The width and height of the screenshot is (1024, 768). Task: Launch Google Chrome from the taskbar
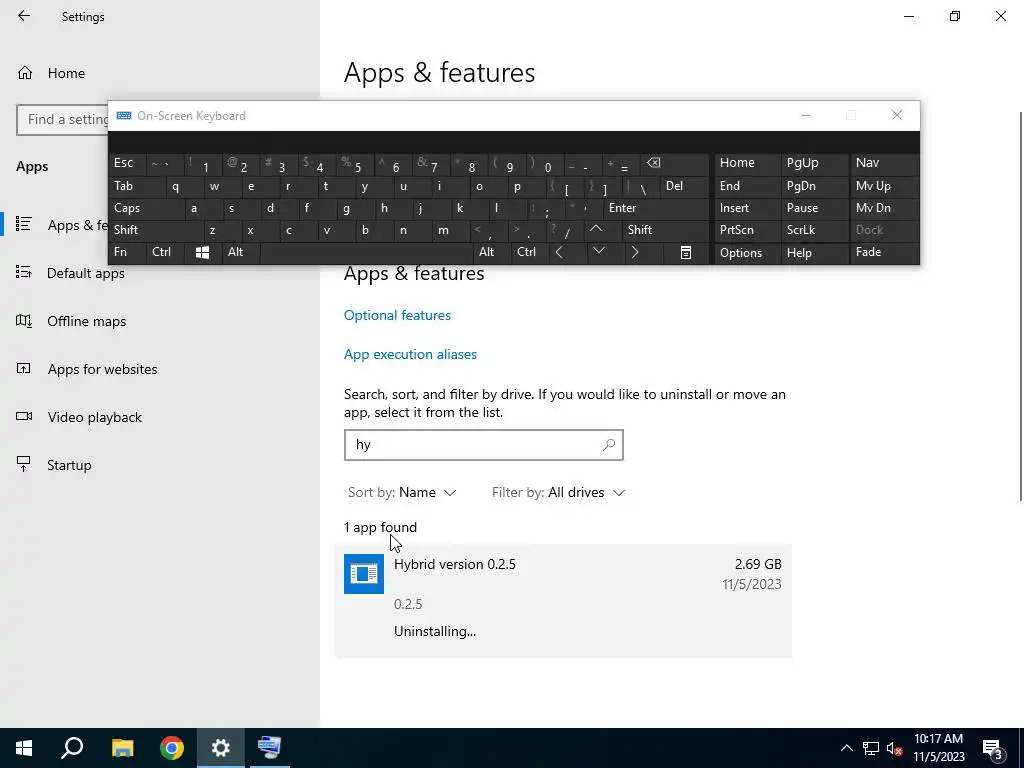(172, 748)
